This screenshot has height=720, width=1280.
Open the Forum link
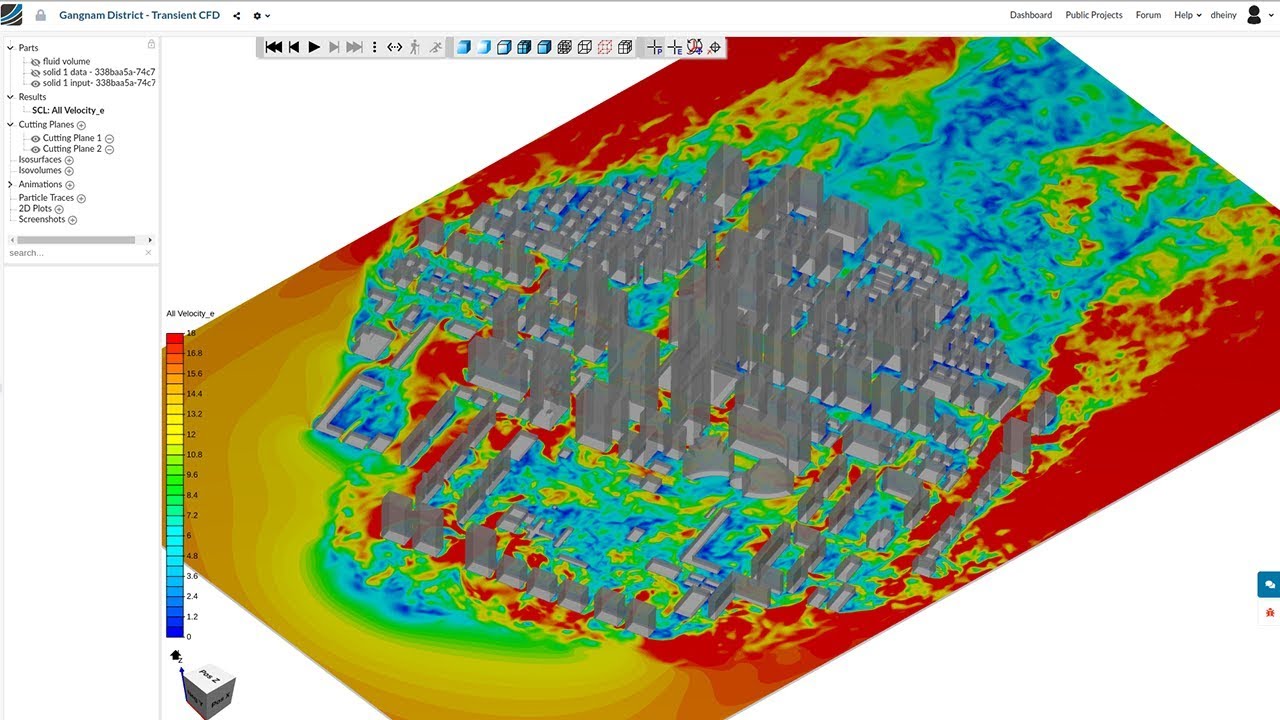(x=1148, y=15)
